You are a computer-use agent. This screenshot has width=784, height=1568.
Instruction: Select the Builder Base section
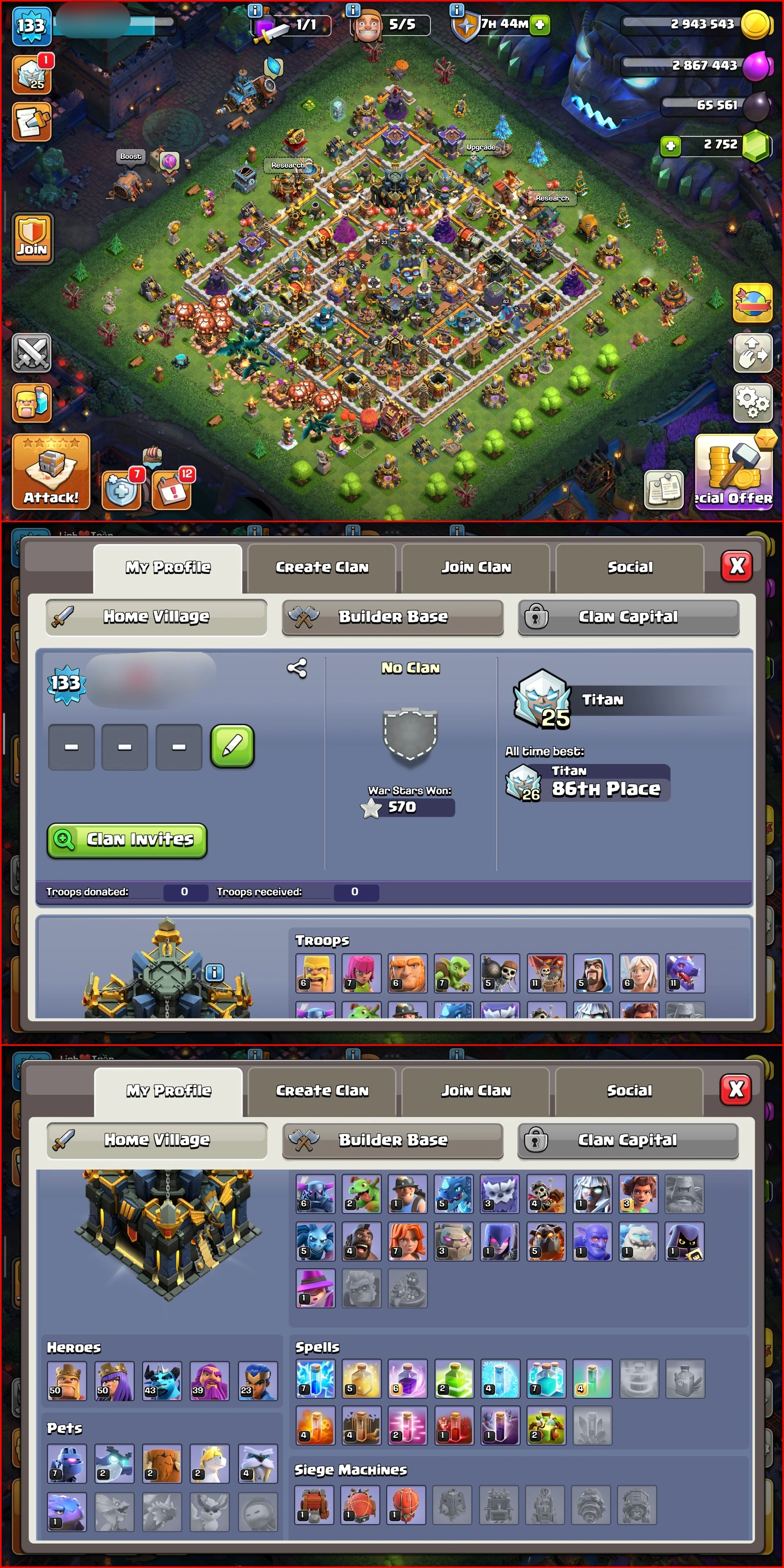click(x=393, y=616)
